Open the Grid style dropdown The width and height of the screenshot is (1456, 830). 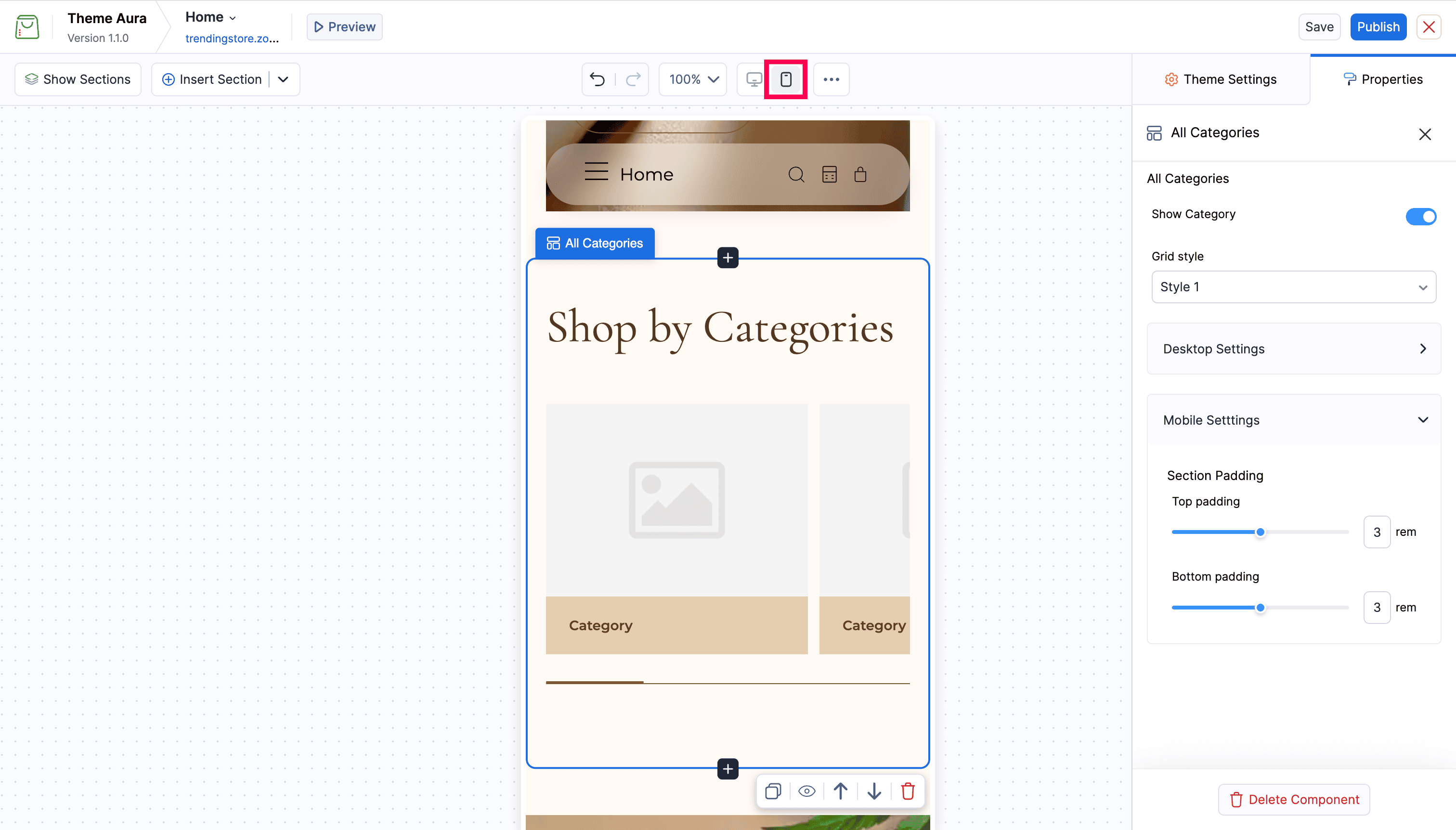coord(1293,287)
